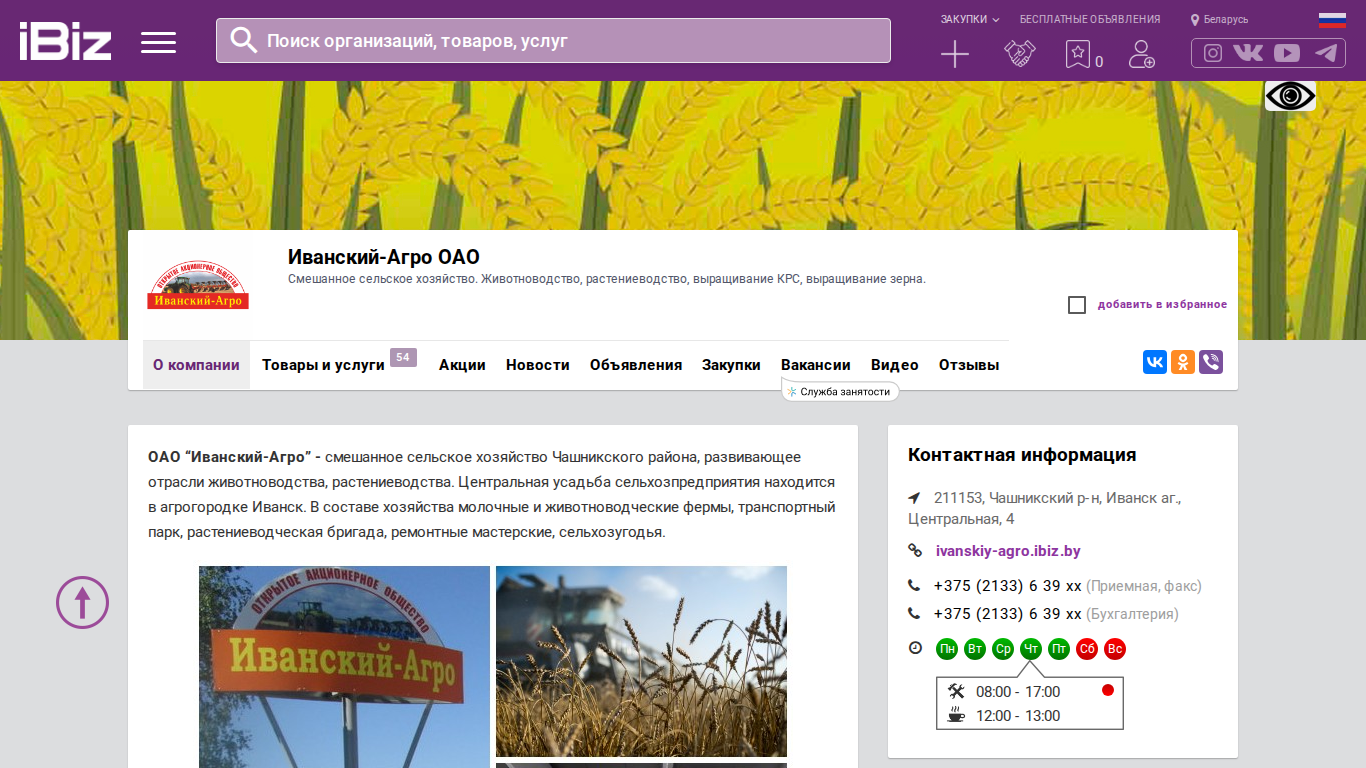Open the hamburger menu

click(158, 42)
